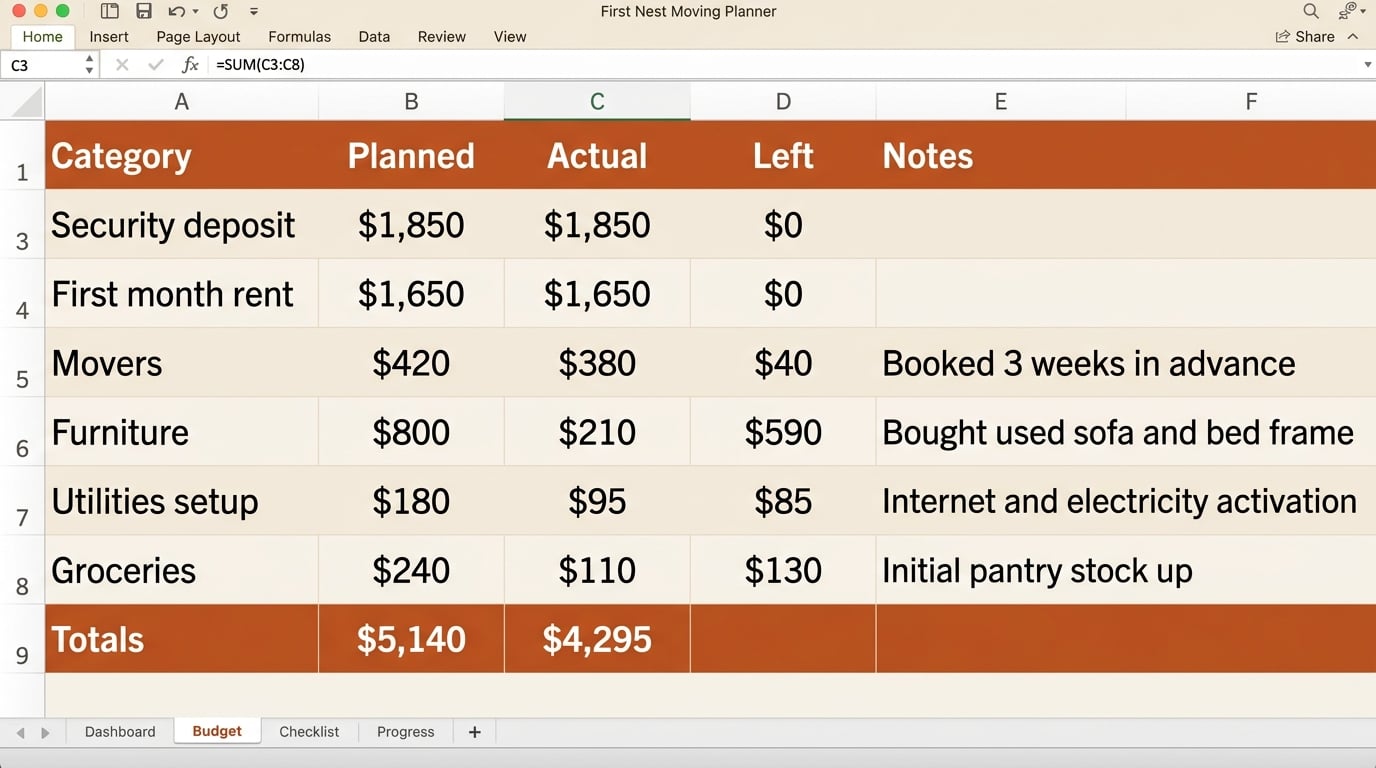Open the Page Layout ribbon tab

click(198, 36)
